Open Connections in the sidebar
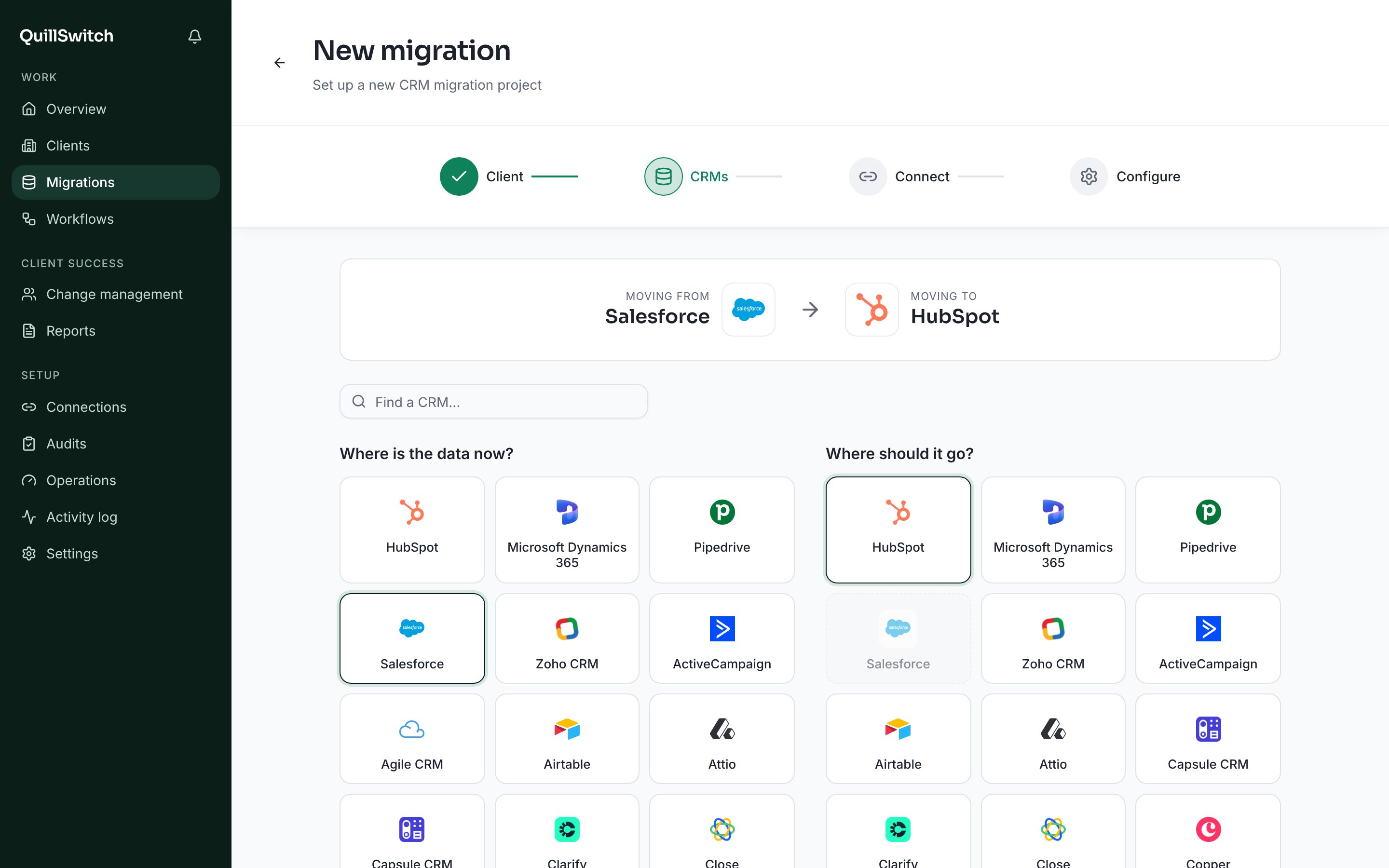The width and height of the screenshot is (1389, 868). [115, 407]
